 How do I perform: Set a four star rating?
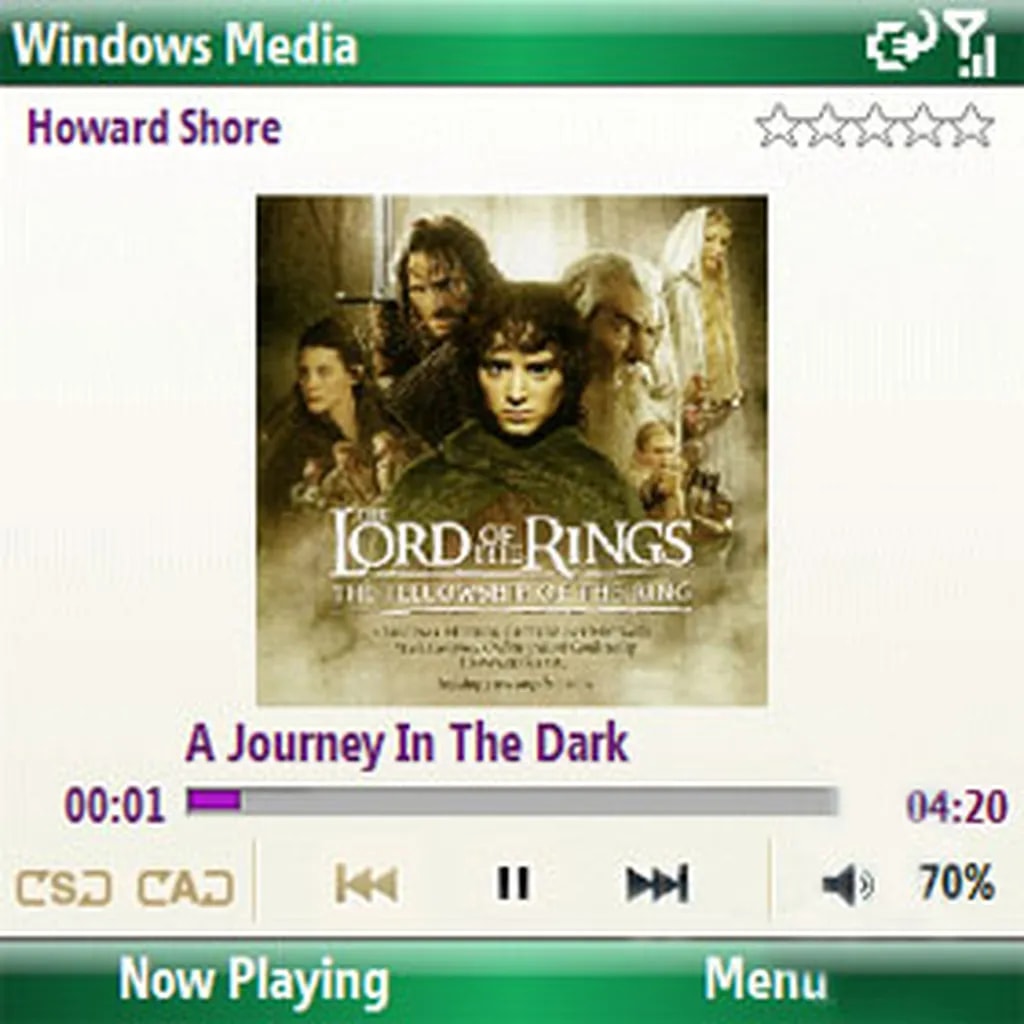pyautogui.click(x=923, y=125)
